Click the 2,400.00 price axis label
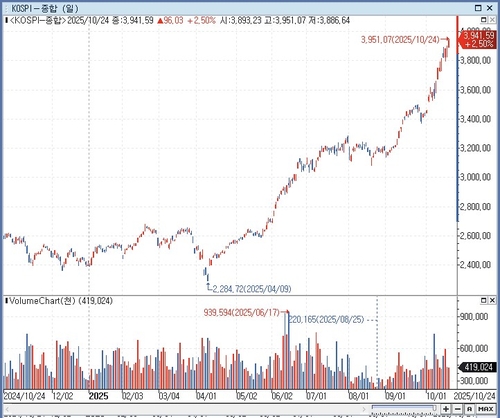 476,265
